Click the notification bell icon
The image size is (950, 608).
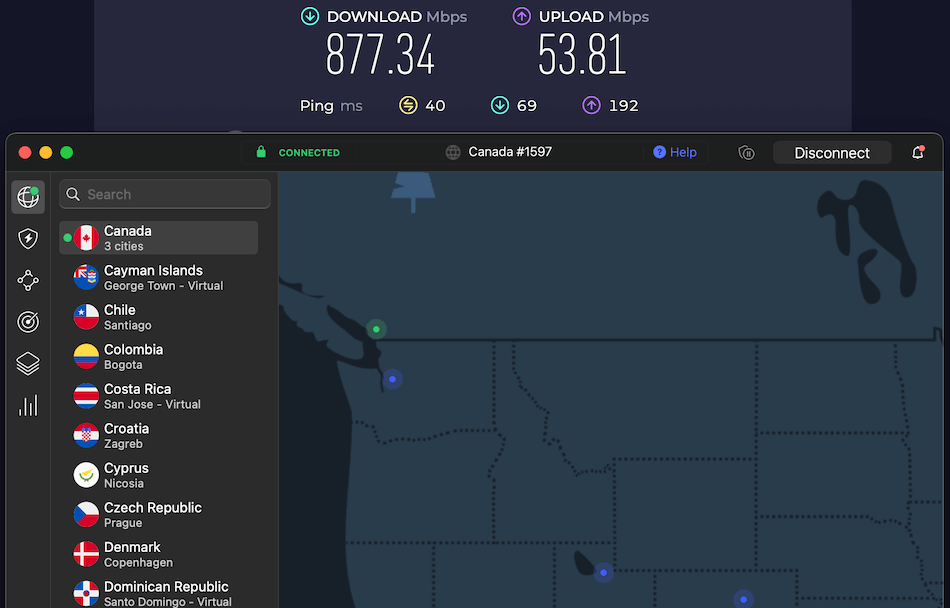[918, 153]
